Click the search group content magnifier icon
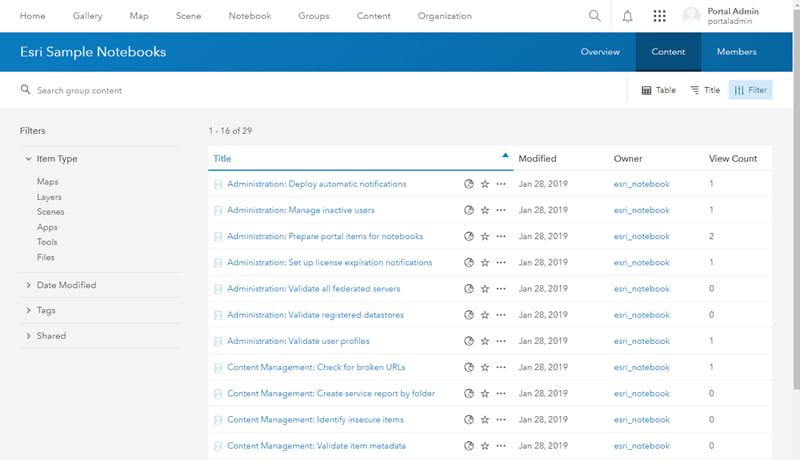This screenshot has width=800, height=461. 25,90
